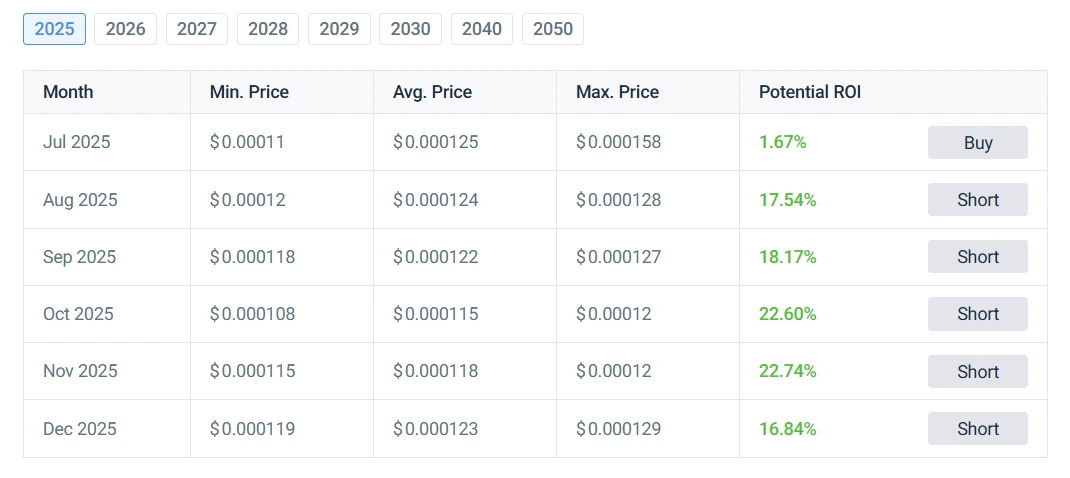This screenshot has height=478, width=1070.
Task: Click the Min. Price column header
Action: click(x=249, y=92)
